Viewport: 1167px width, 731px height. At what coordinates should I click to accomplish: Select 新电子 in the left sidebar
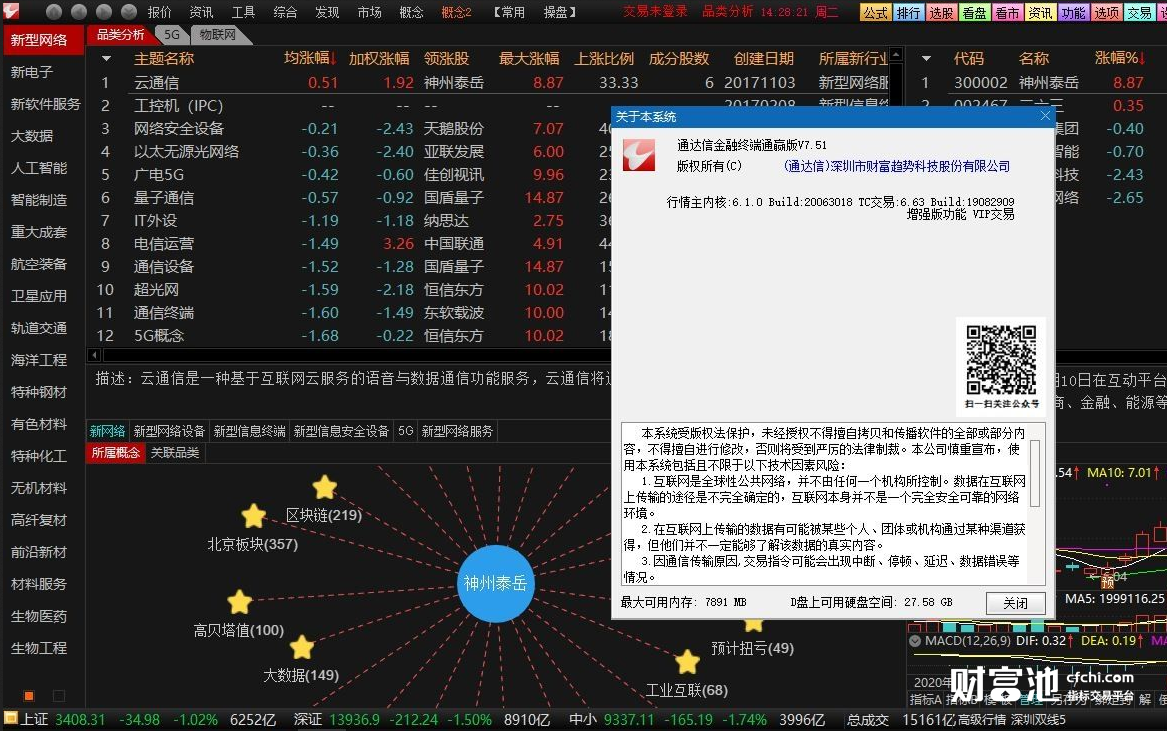coord(32,72)
